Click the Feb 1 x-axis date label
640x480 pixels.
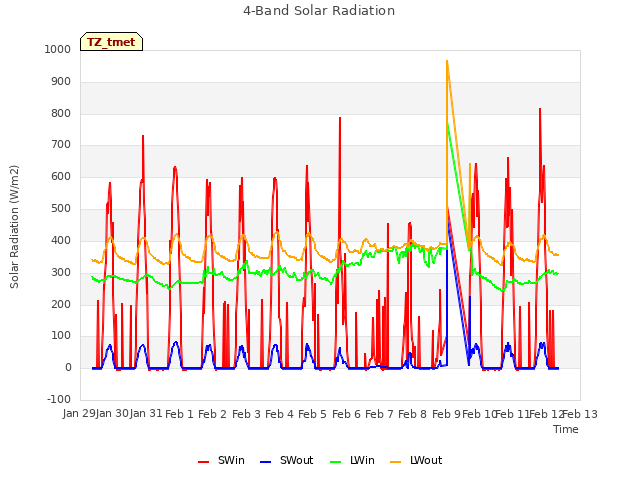tap(179, 414)
